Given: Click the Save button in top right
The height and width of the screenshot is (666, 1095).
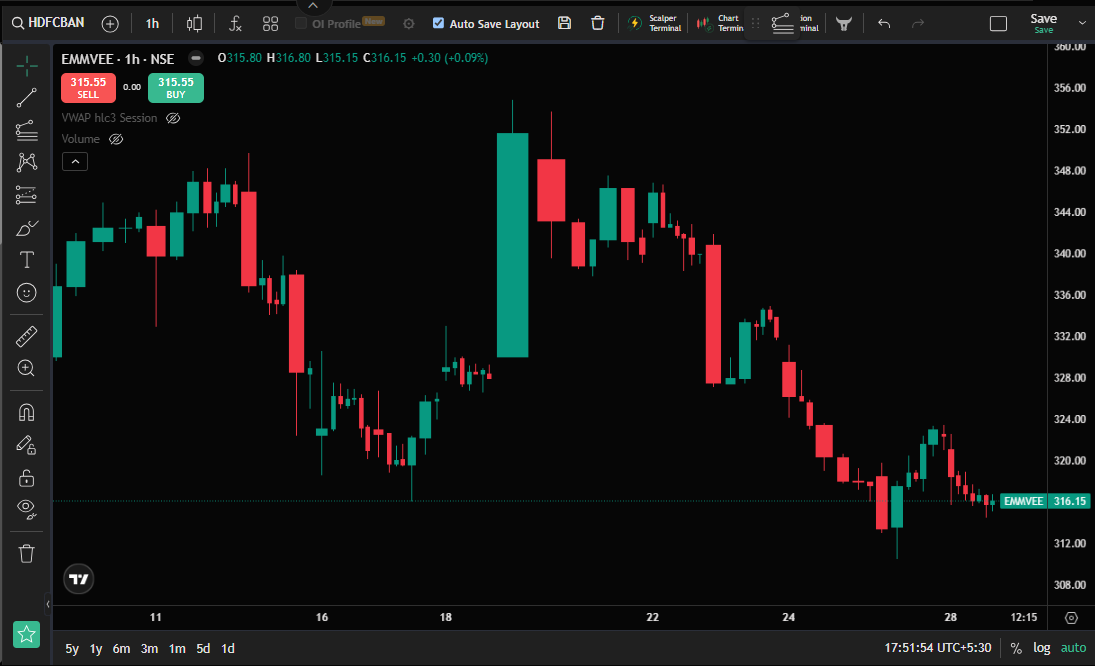Looking at the screenshot, I should click(x=1043, y=23).
